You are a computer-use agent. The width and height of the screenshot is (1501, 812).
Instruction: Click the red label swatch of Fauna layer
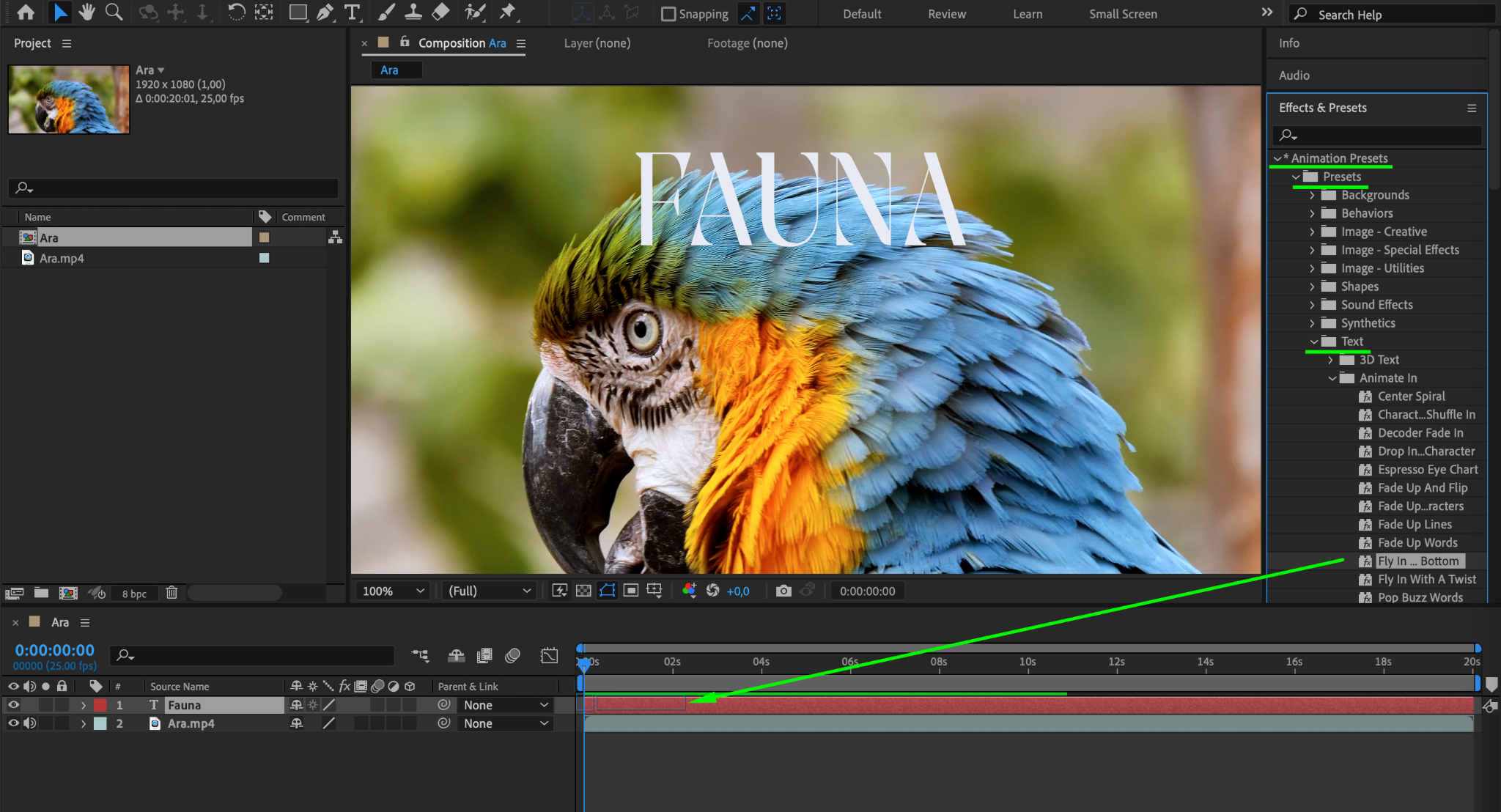(100, 705)
